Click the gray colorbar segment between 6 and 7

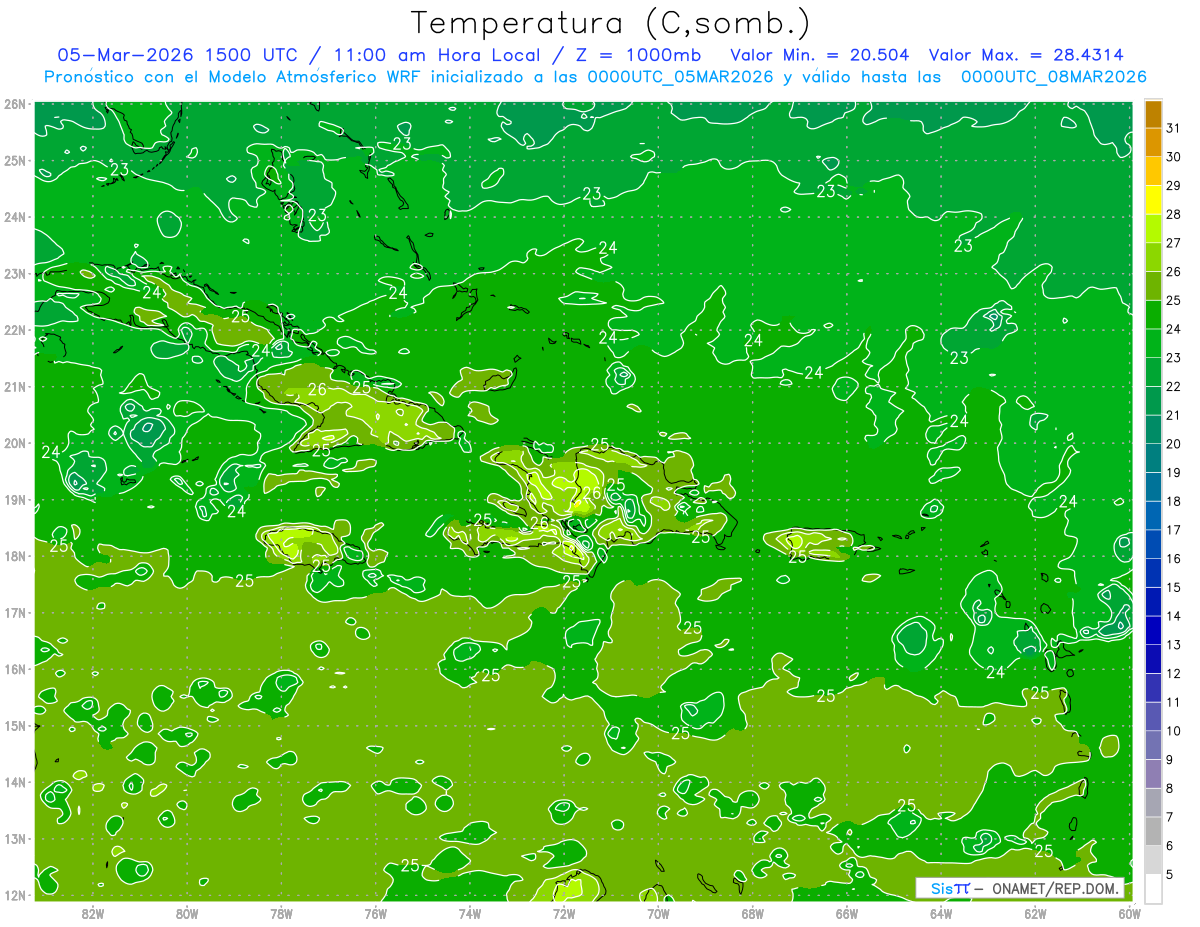click(1153, 832)
